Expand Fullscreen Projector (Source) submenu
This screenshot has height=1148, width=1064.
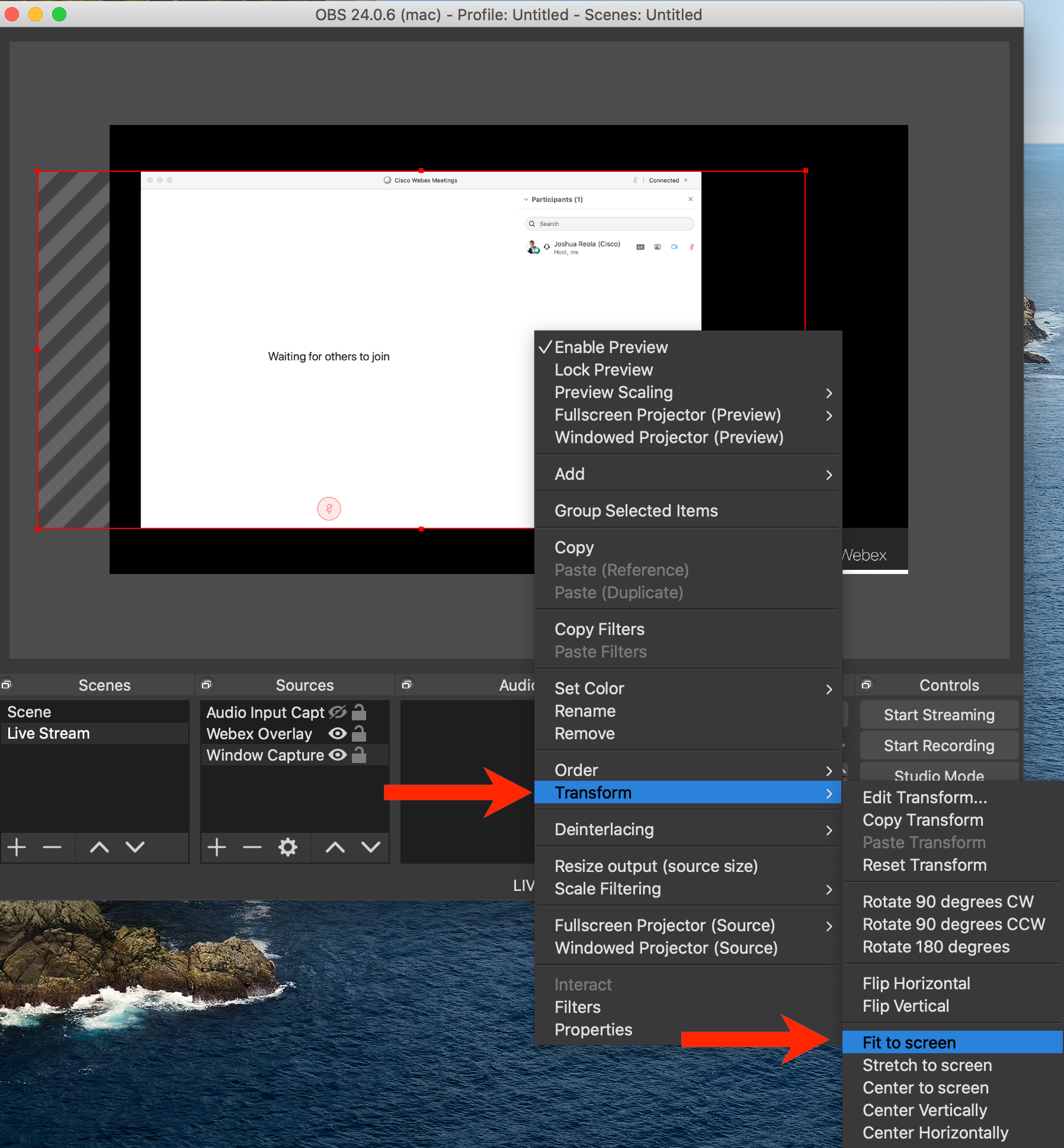tap(687, 925)
